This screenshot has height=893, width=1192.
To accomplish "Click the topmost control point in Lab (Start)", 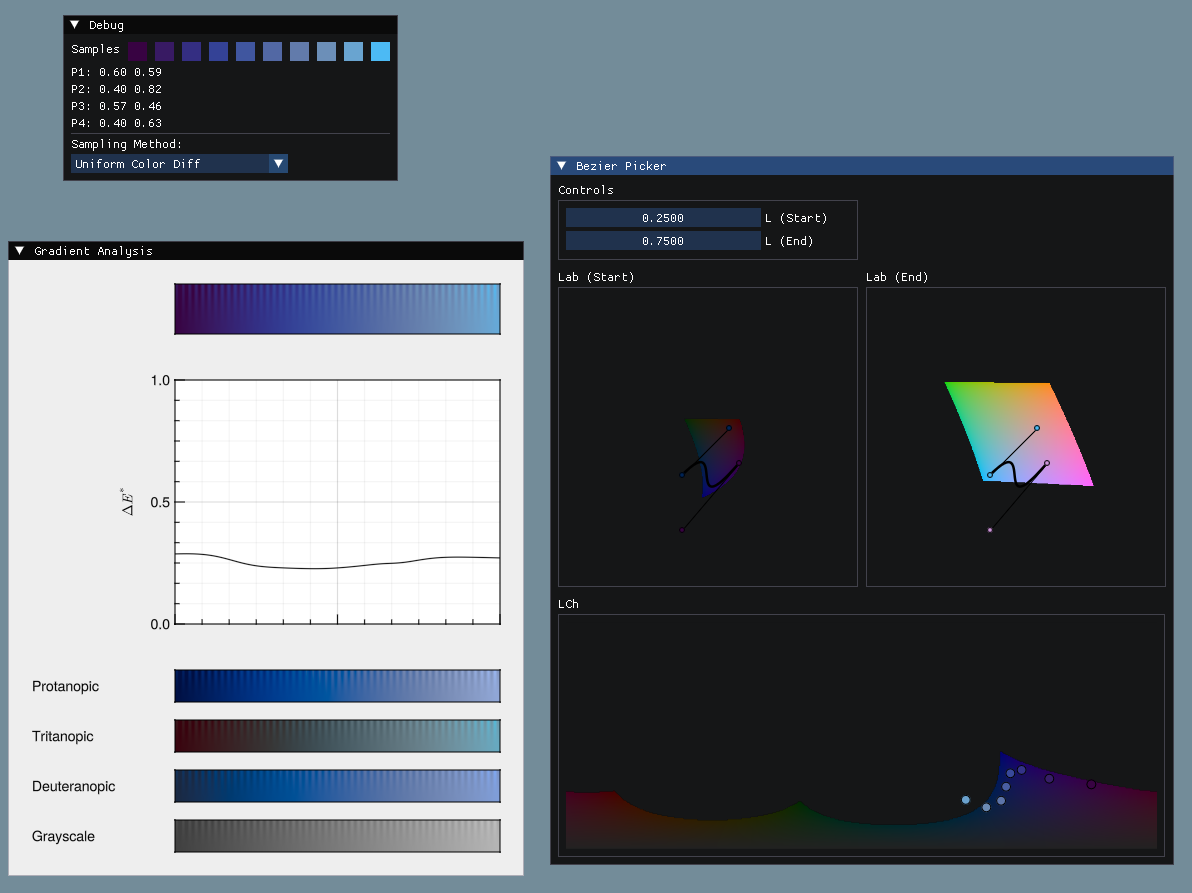I will (729, 428).
